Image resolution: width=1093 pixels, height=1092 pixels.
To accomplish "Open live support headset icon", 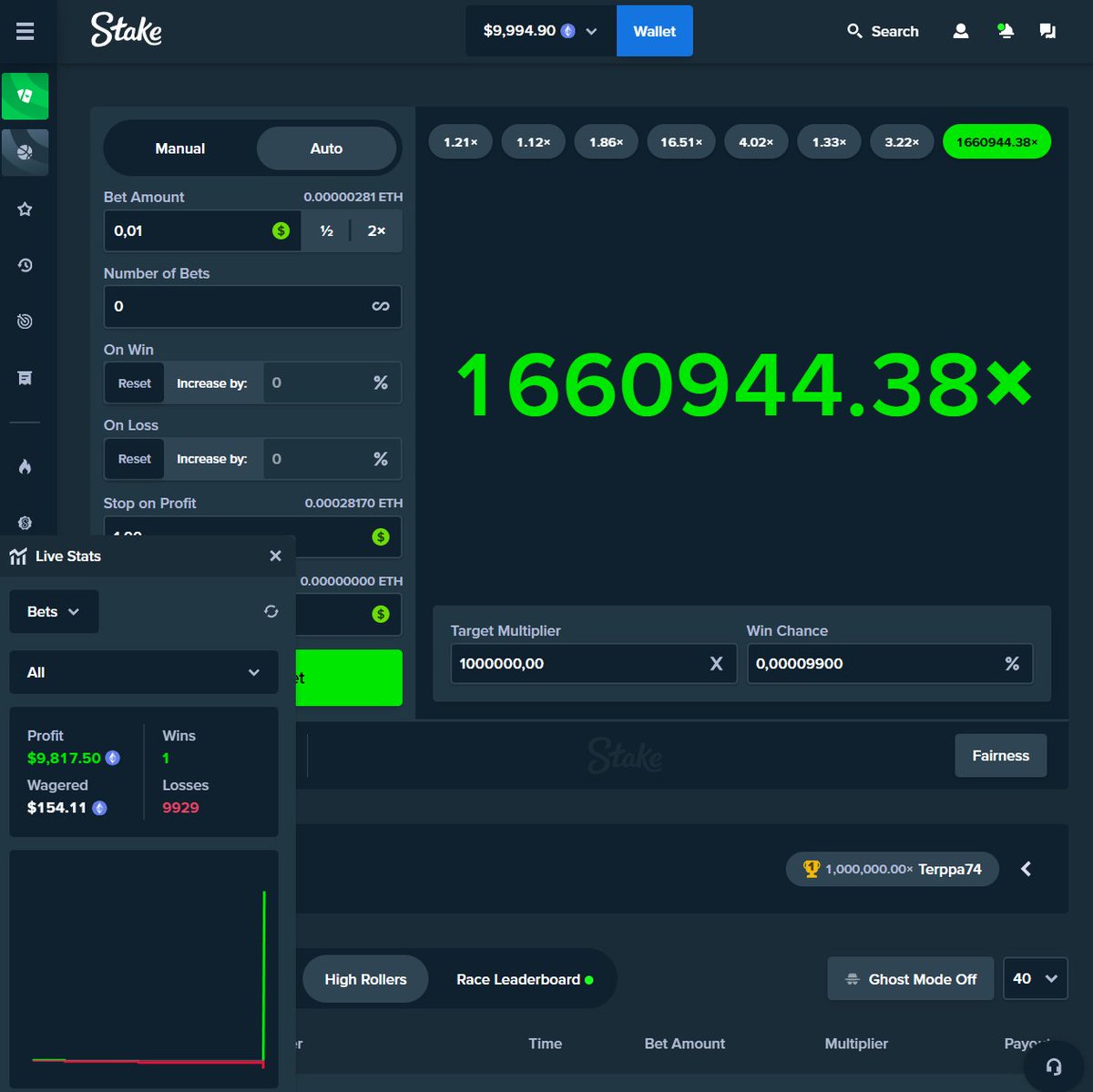I will (x=1054, y=1066).
